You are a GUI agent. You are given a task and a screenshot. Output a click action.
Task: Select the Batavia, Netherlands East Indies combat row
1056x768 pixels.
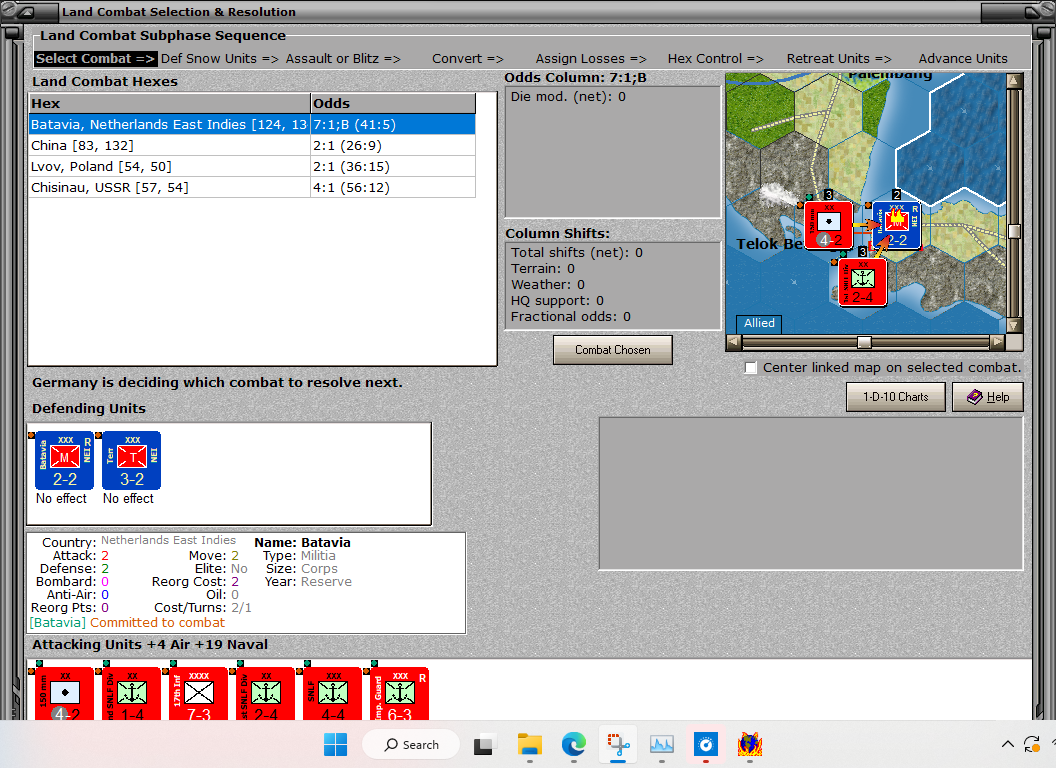point(252,125)
